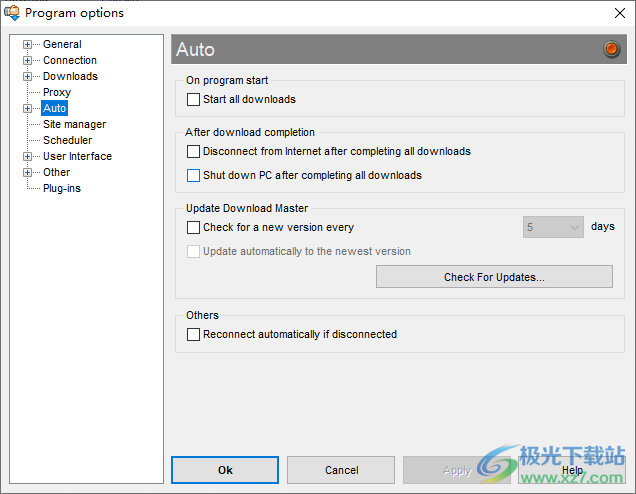Expand the Downloads tree node
Screen dimensions: 636x494
(x=27, y=76)
